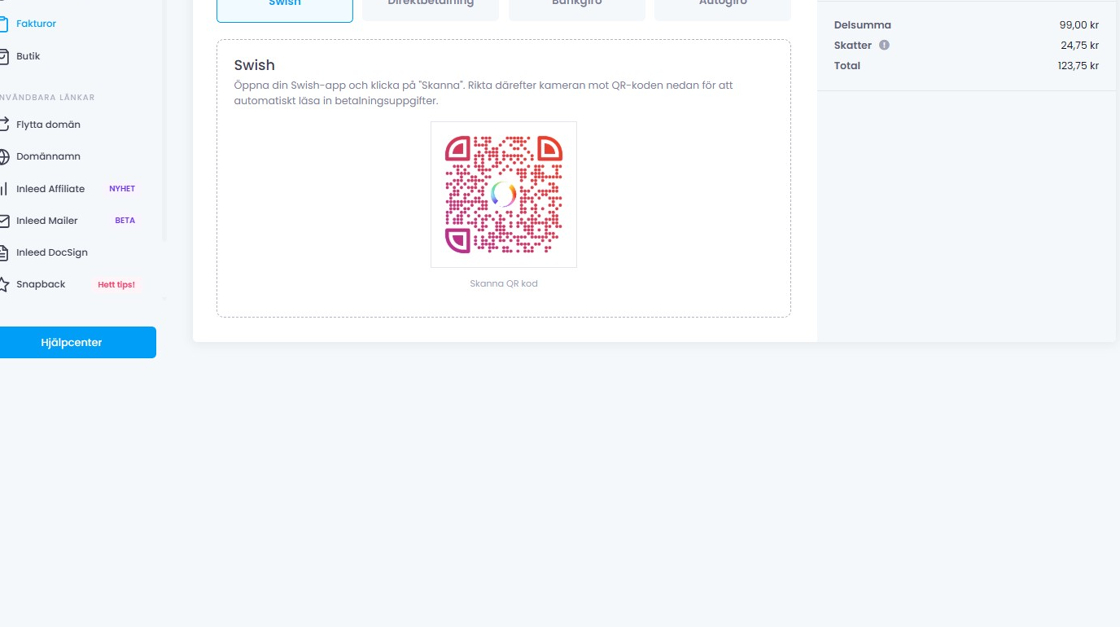1120x627 pixels.
Task: Click the Snapback star icon
Action: point(4,285)
